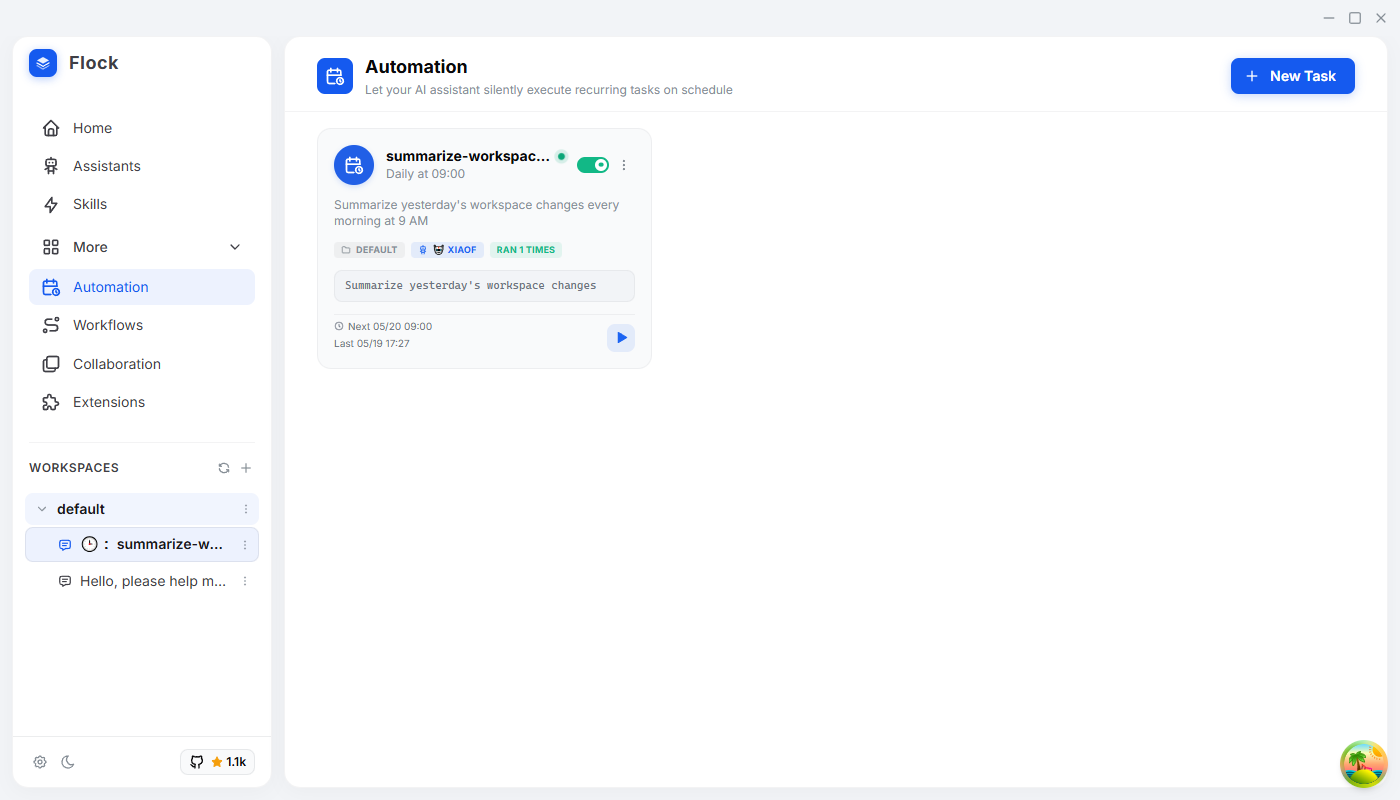Run the task now with play button
Viewport: 1400px width, 800px height.
tap(621, 338)
